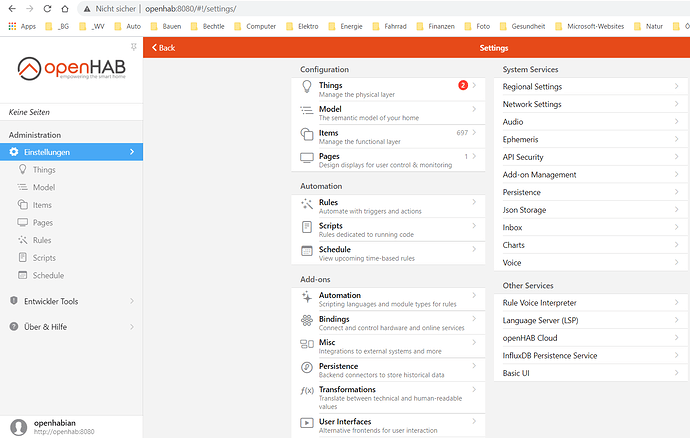Expand Entwickler Tools menu chevron
Viewport: 690px width, 438px height.
point(132,301)
